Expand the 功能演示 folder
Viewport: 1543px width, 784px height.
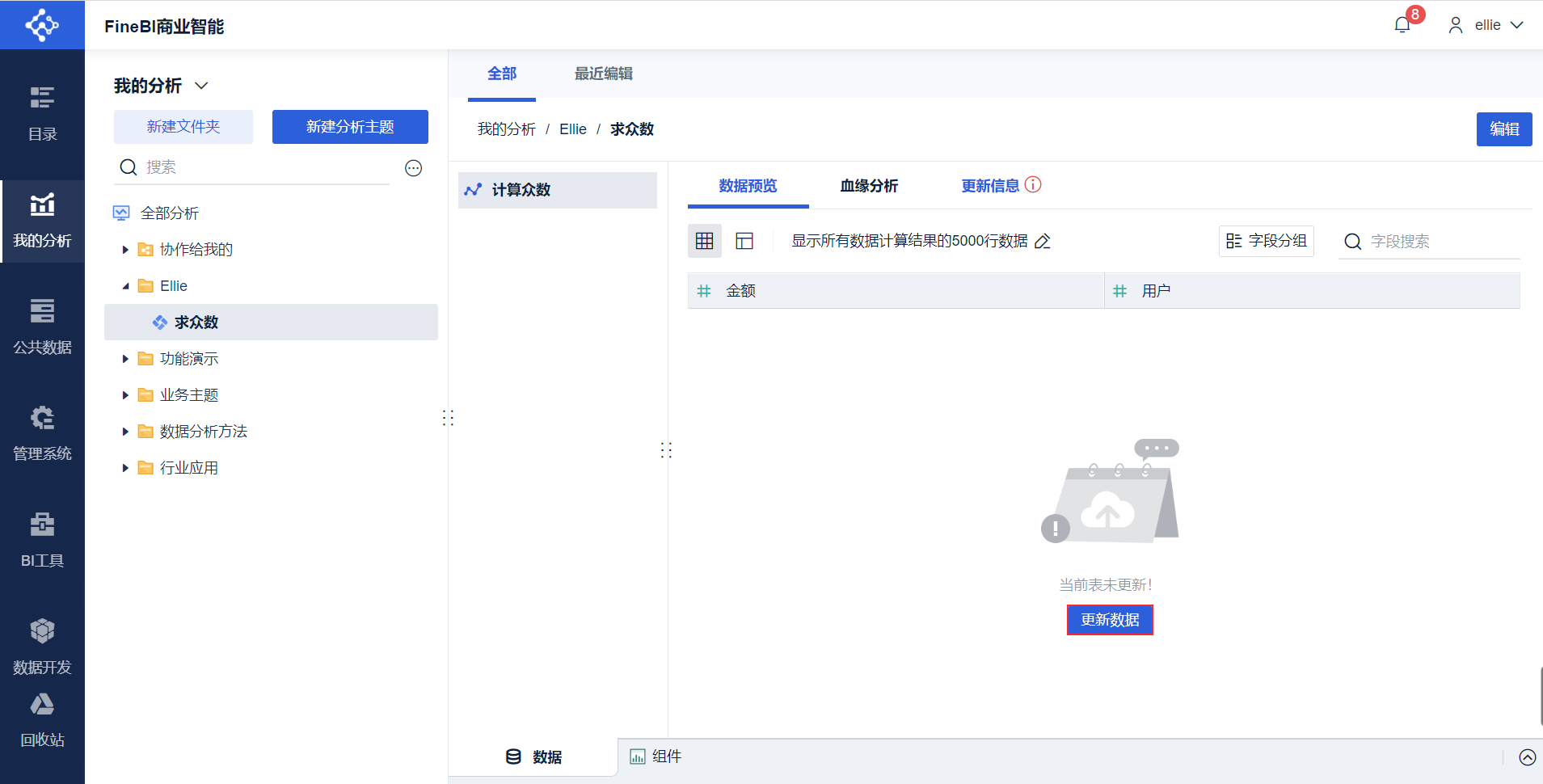coord(125,359)
